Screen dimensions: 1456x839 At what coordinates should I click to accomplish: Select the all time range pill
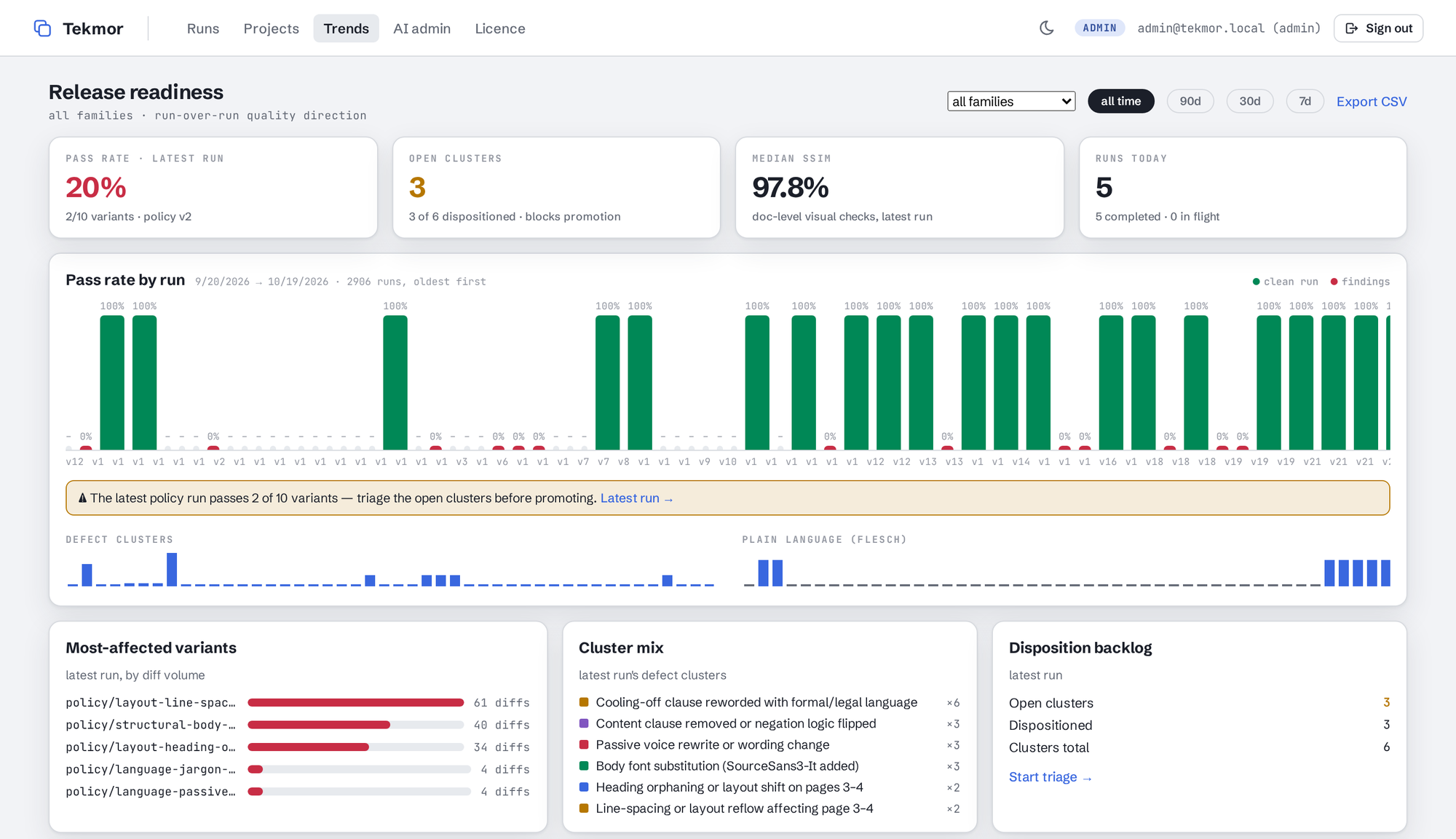1120,101
